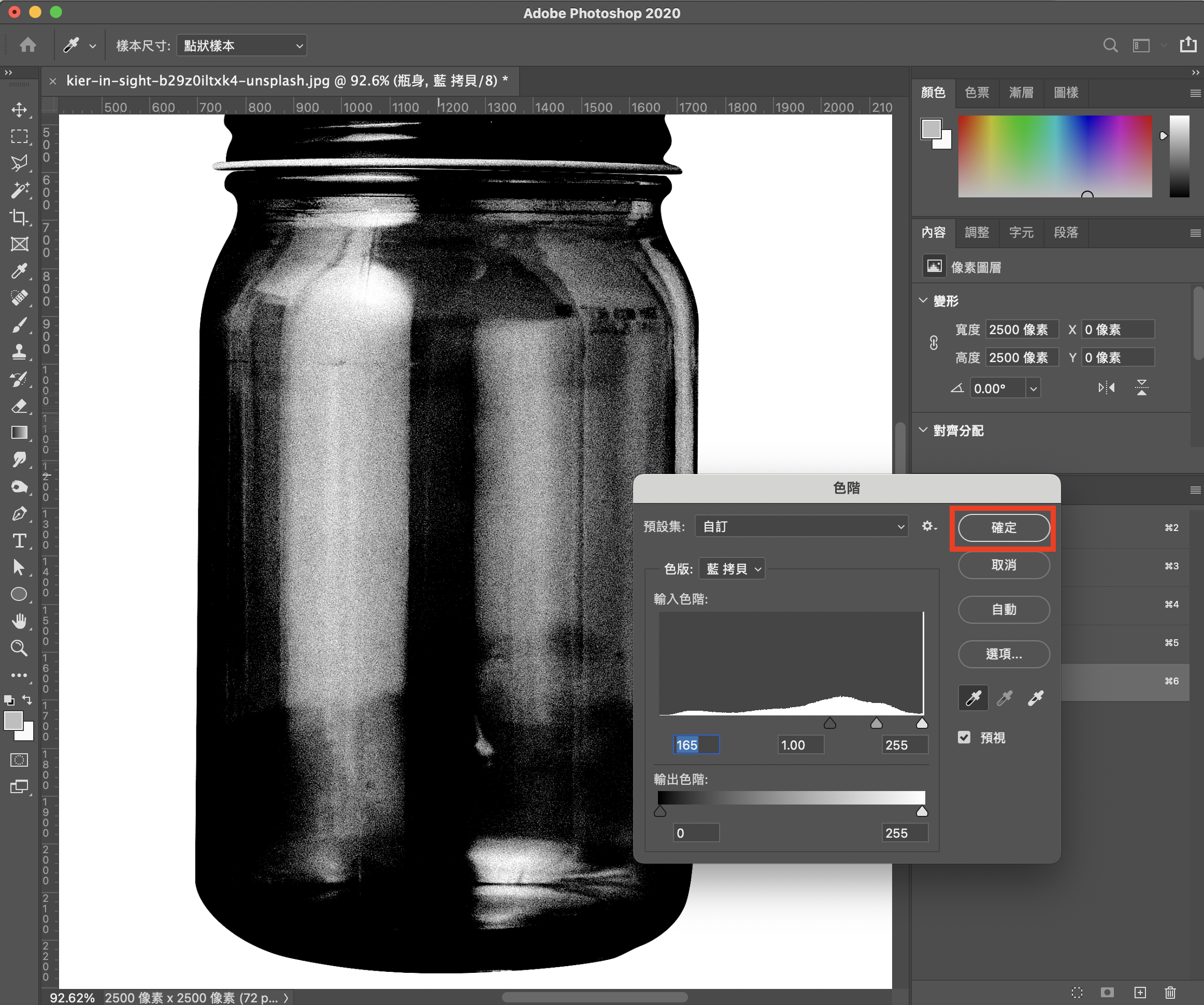Screen dimensions: 1204x1005
Task: Toggle the width-height link constraint icon
Action: (934, 343)
